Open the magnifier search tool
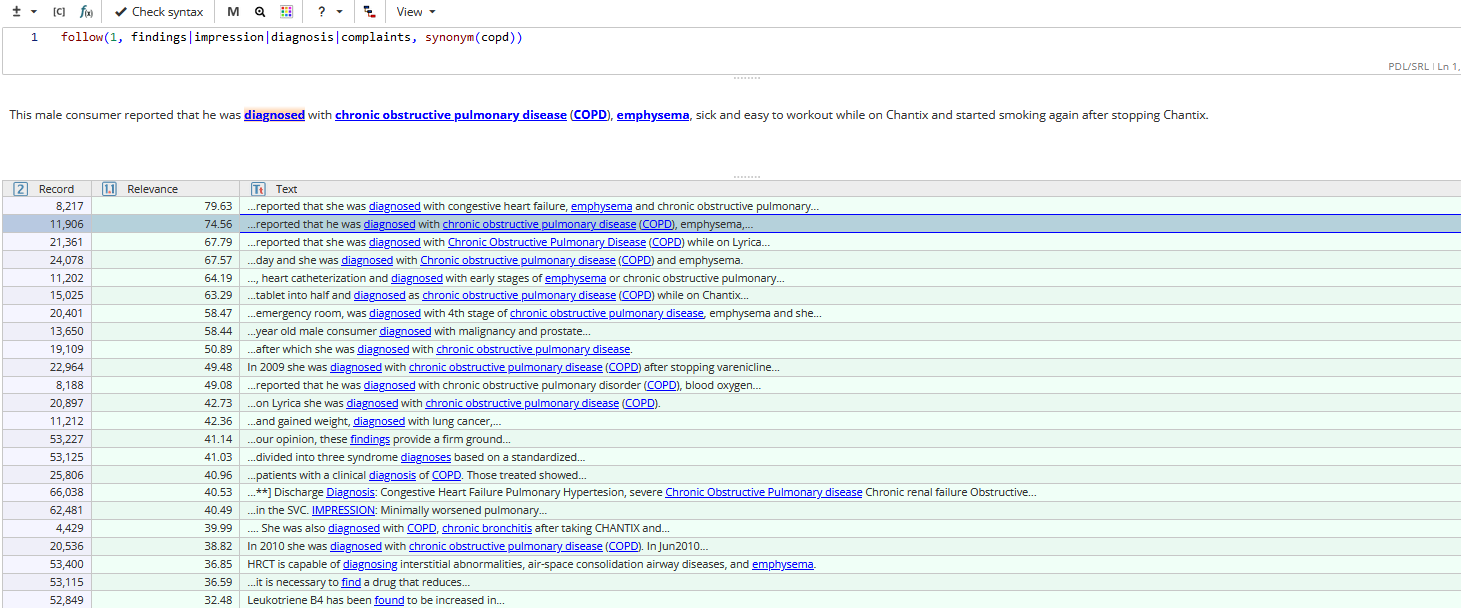 click(260, 11)
